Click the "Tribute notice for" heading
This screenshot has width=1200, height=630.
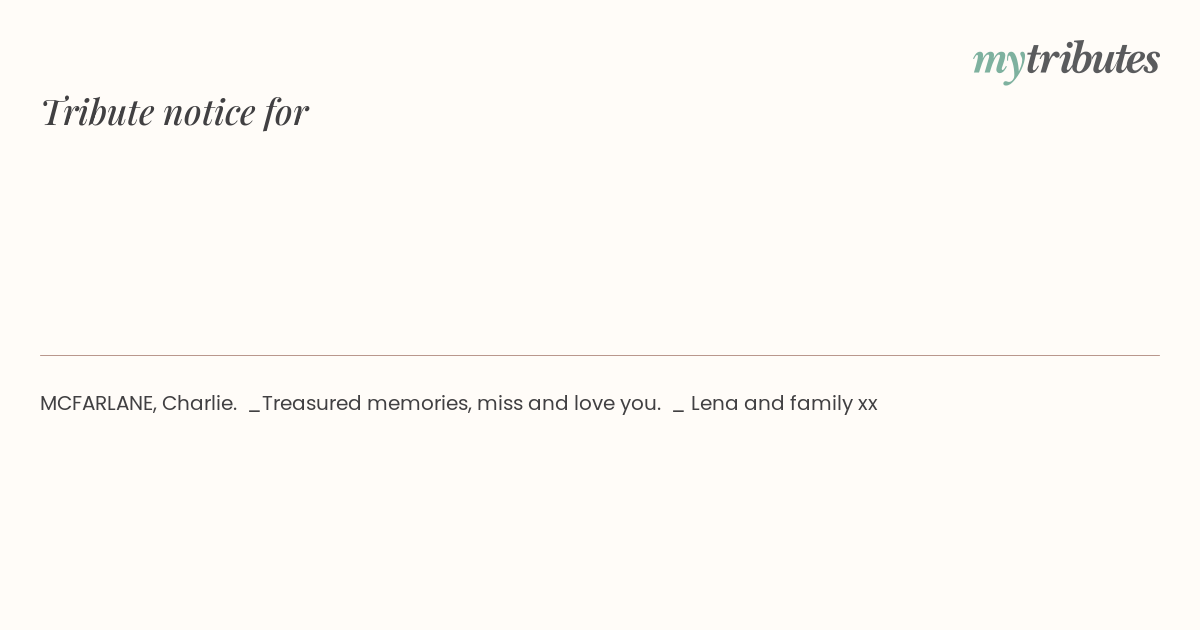point(175,112)
